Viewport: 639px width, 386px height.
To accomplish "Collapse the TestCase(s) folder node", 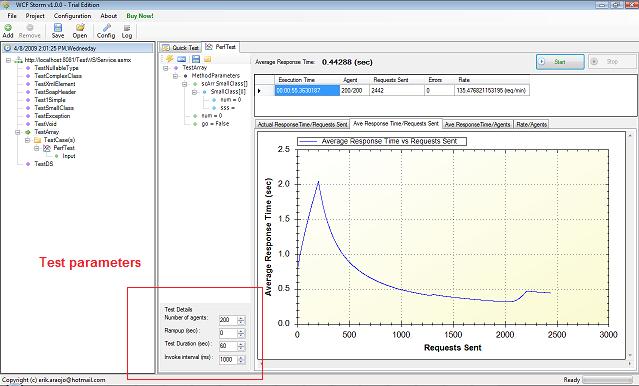I will coord(27,140).
